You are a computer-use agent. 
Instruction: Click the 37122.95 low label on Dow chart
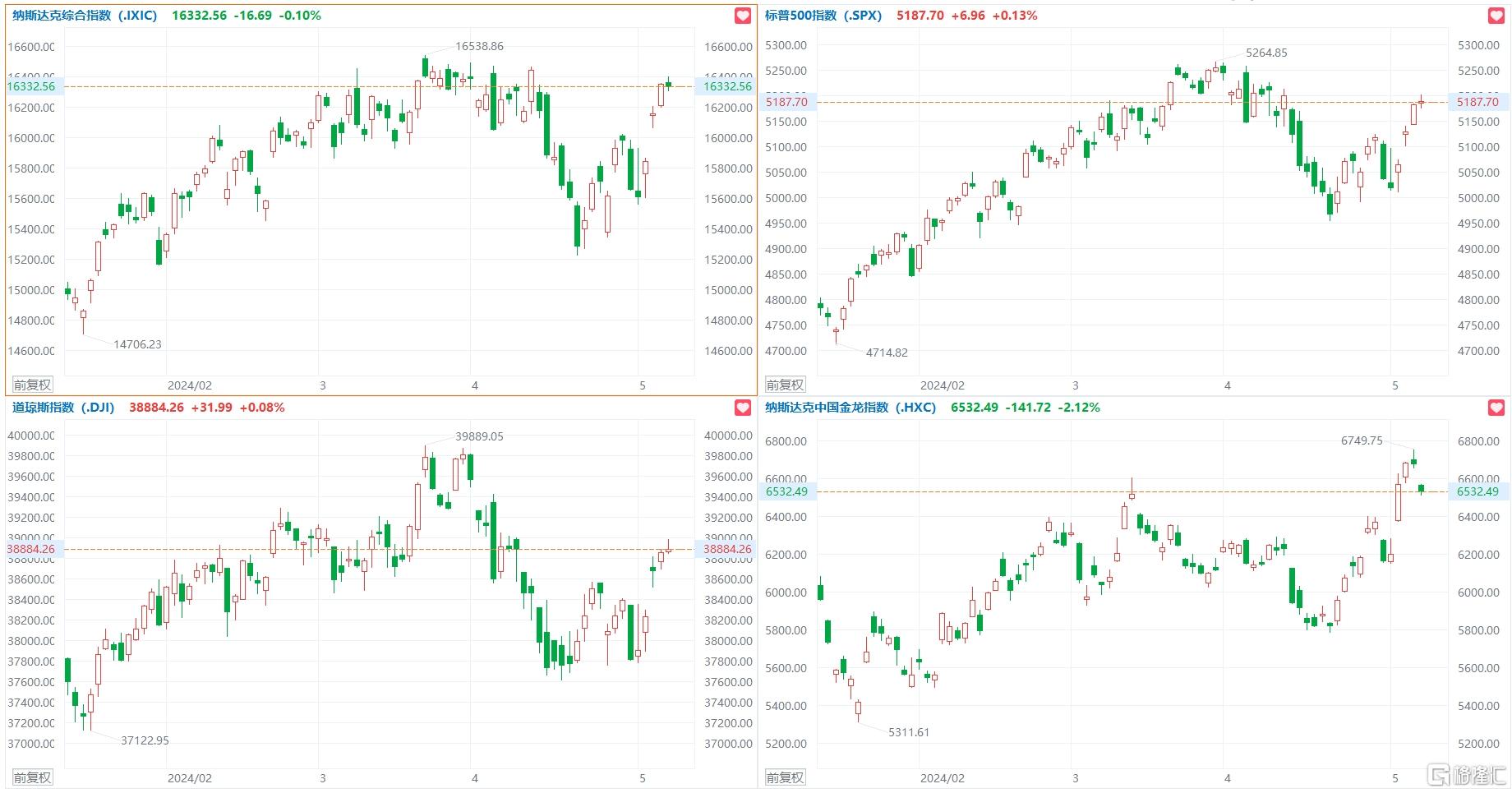tap(145, 740)
